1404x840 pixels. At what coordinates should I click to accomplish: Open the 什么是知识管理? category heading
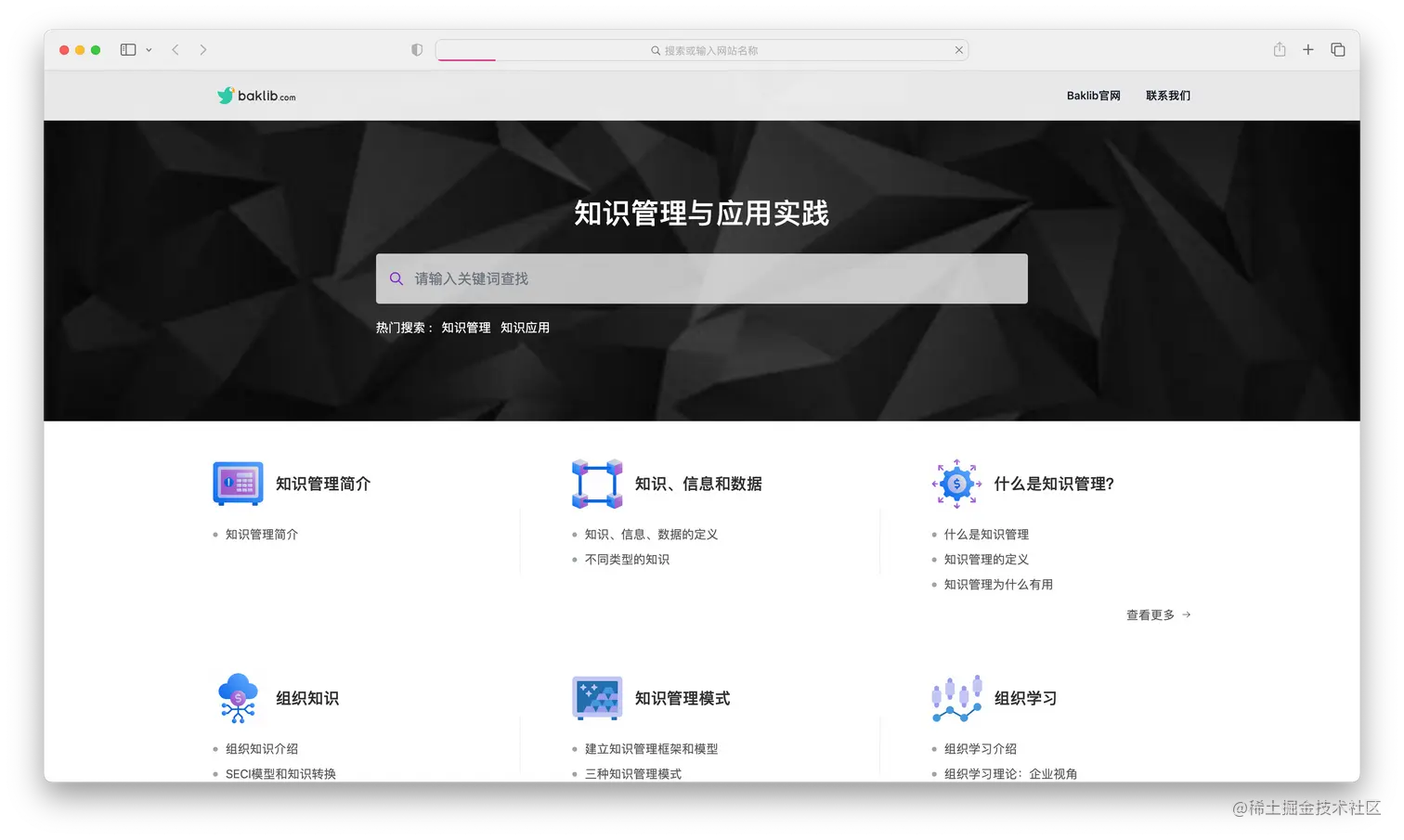point(1054,484)
